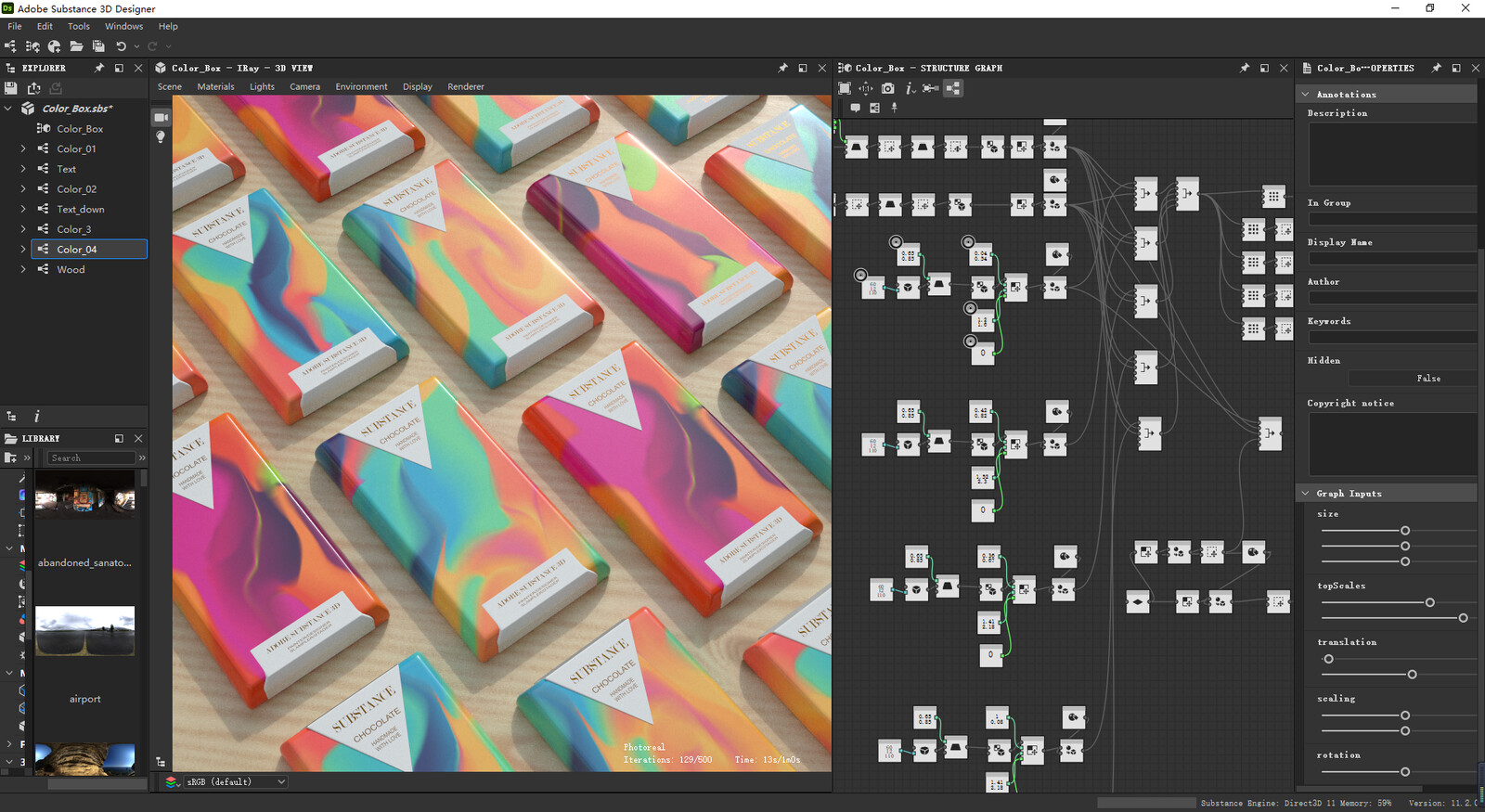This screenshot has height=812, width=1485.
Task: Open the Materials menu in 3D View
Action: coord(215,86)
